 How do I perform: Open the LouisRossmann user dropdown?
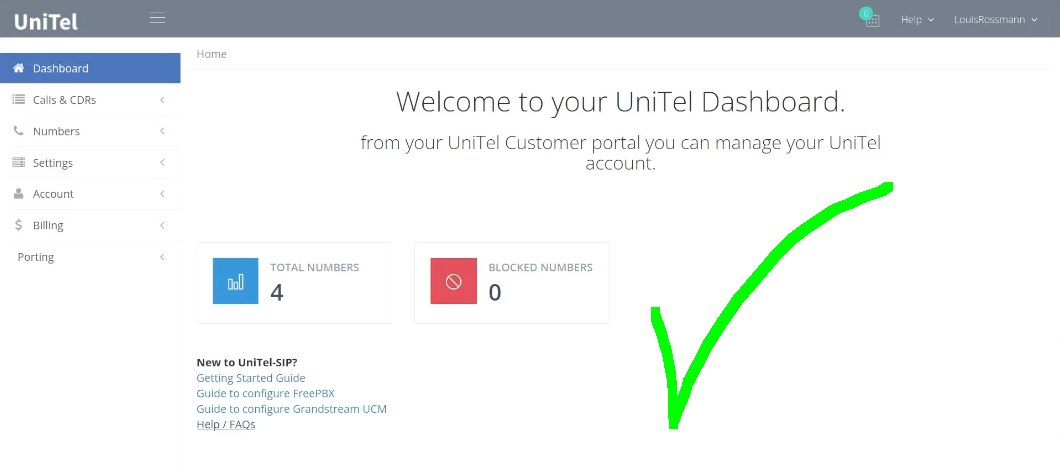(995, 20)
